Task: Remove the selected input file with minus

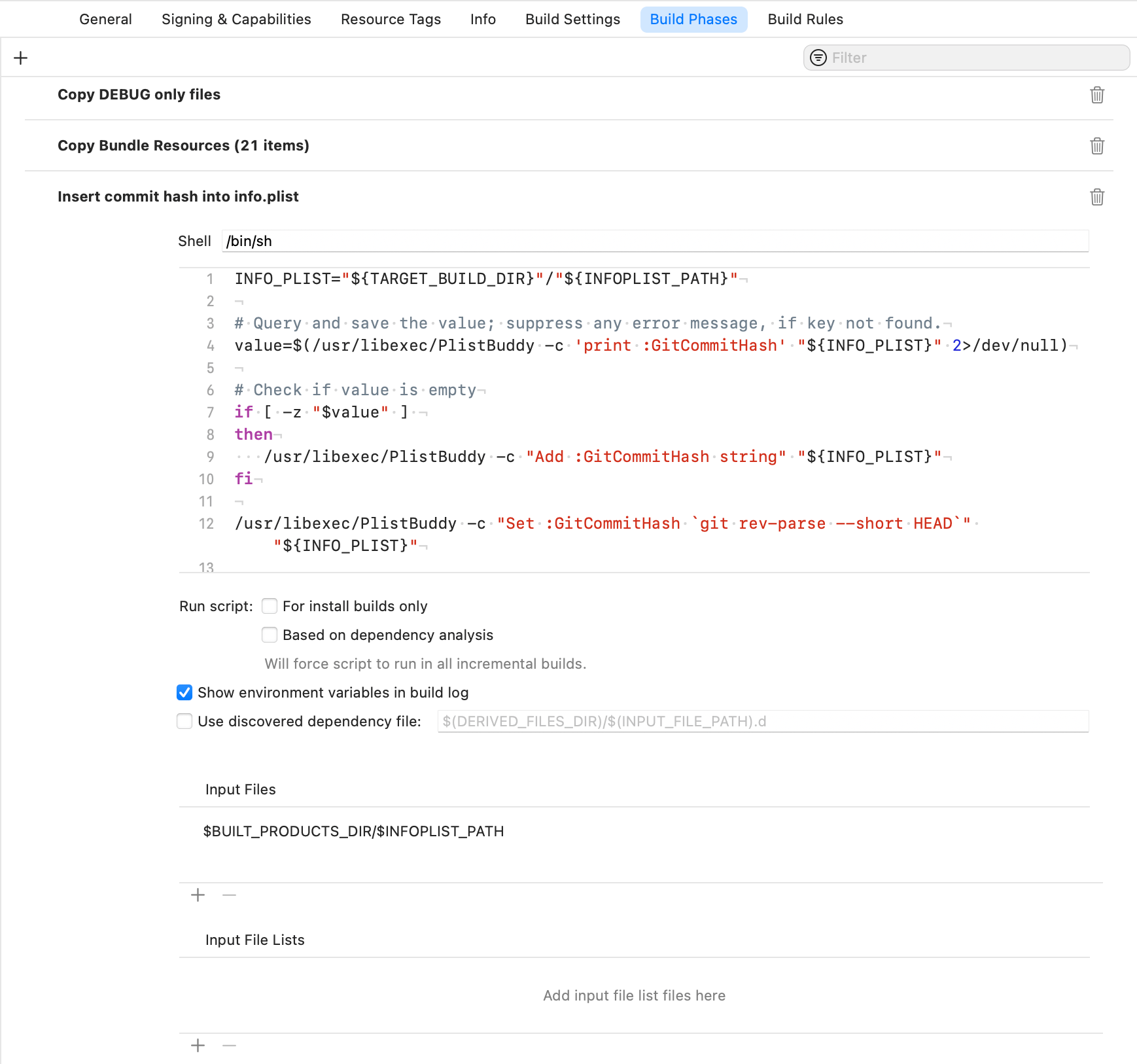Action: pyautogui.click(x=229, y=895)
